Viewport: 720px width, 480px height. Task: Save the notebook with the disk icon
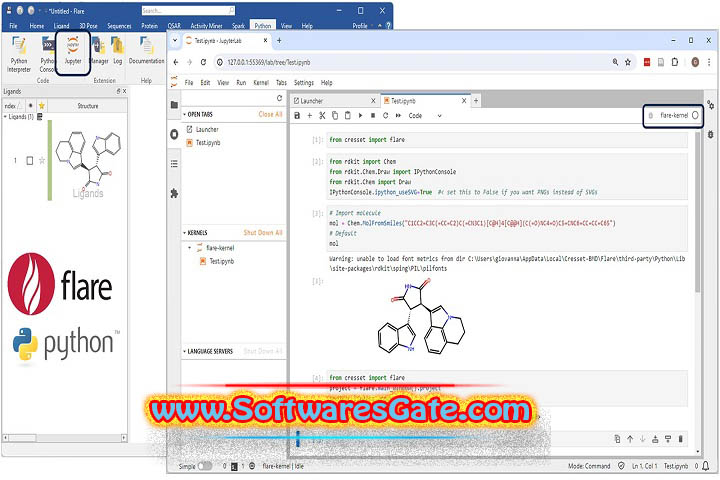[297, 116]
